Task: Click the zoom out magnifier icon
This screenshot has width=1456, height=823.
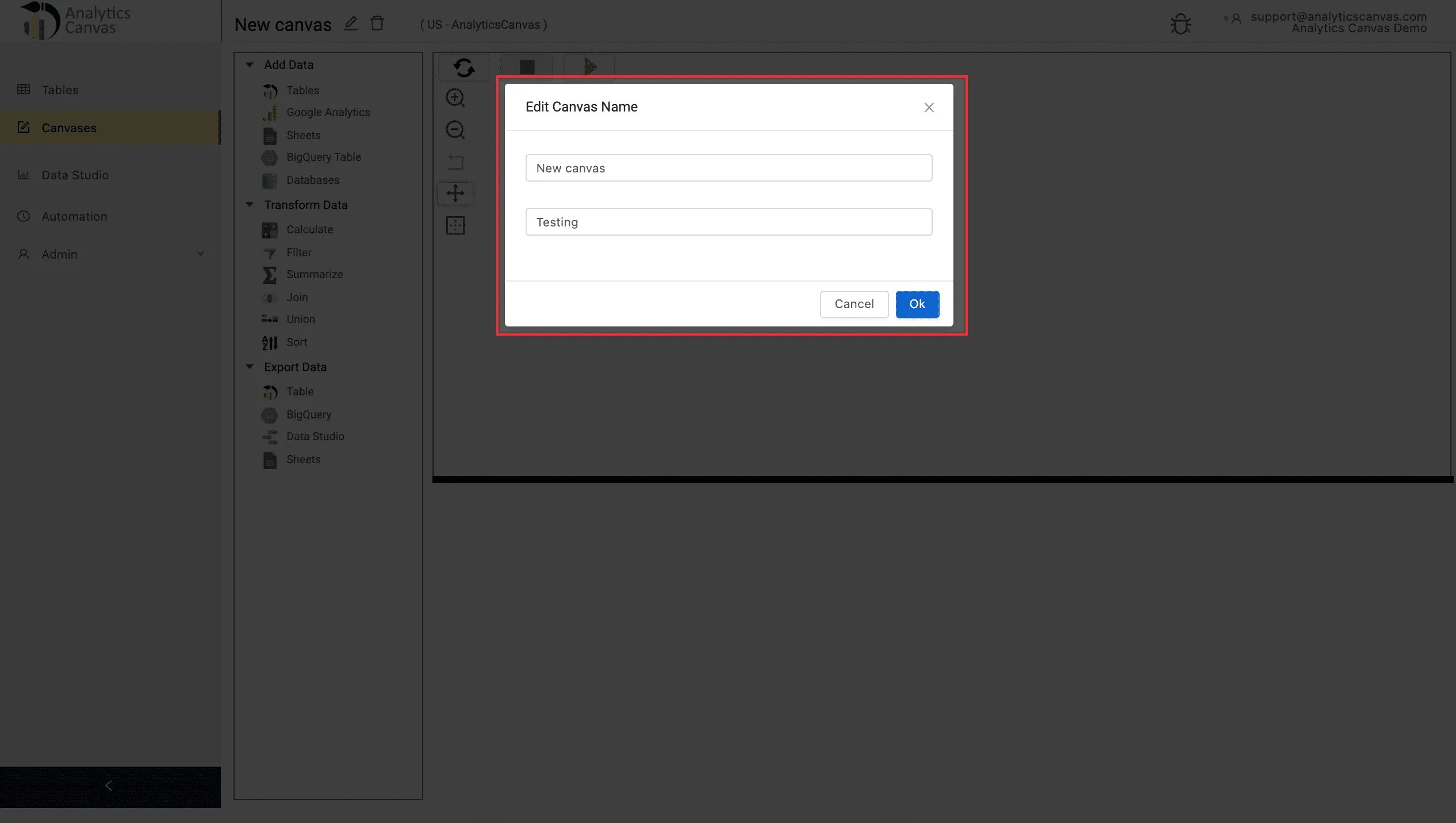Action: point(455,130)
